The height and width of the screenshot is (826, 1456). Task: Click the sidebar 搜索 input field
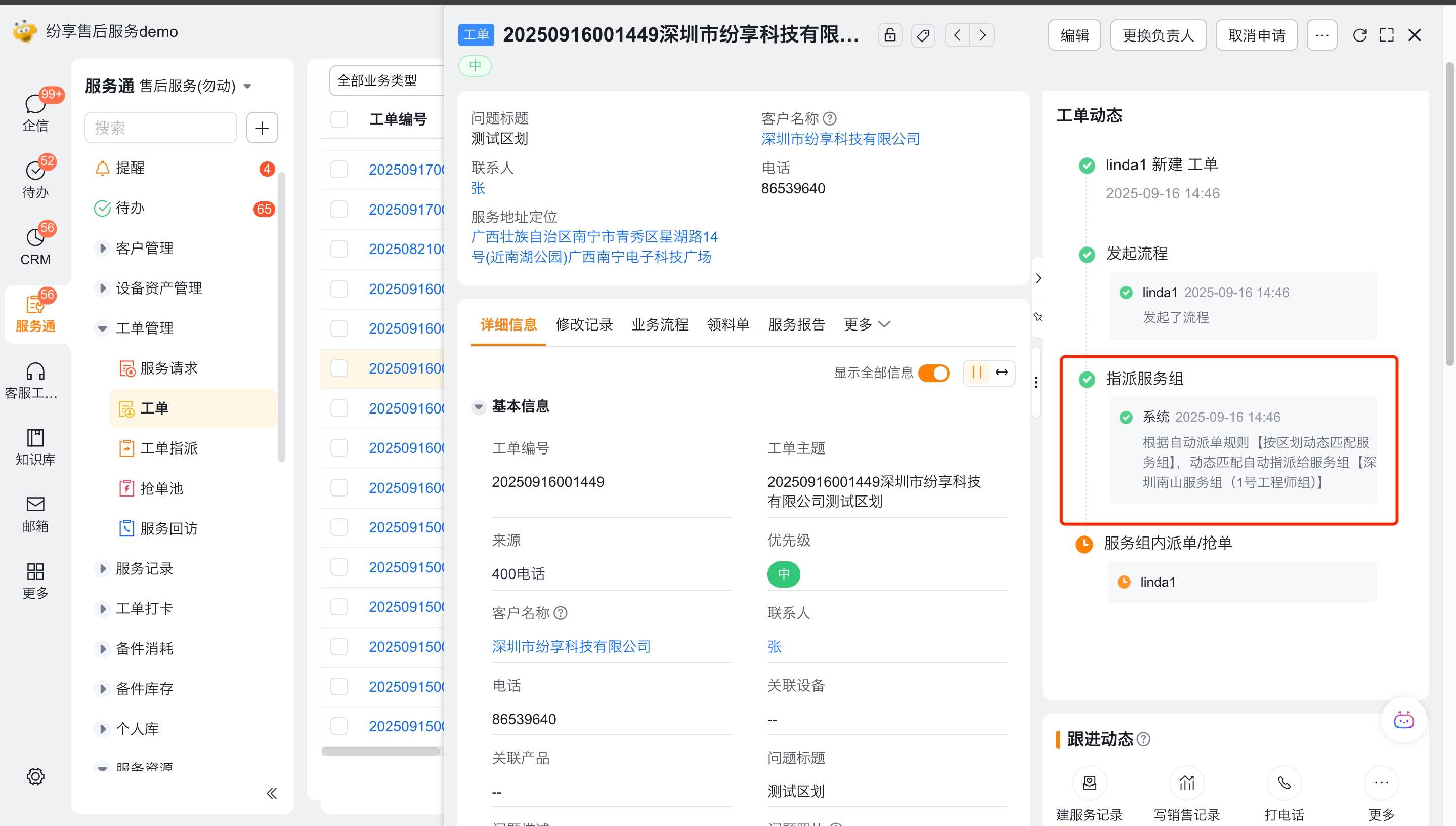point(160,128)
